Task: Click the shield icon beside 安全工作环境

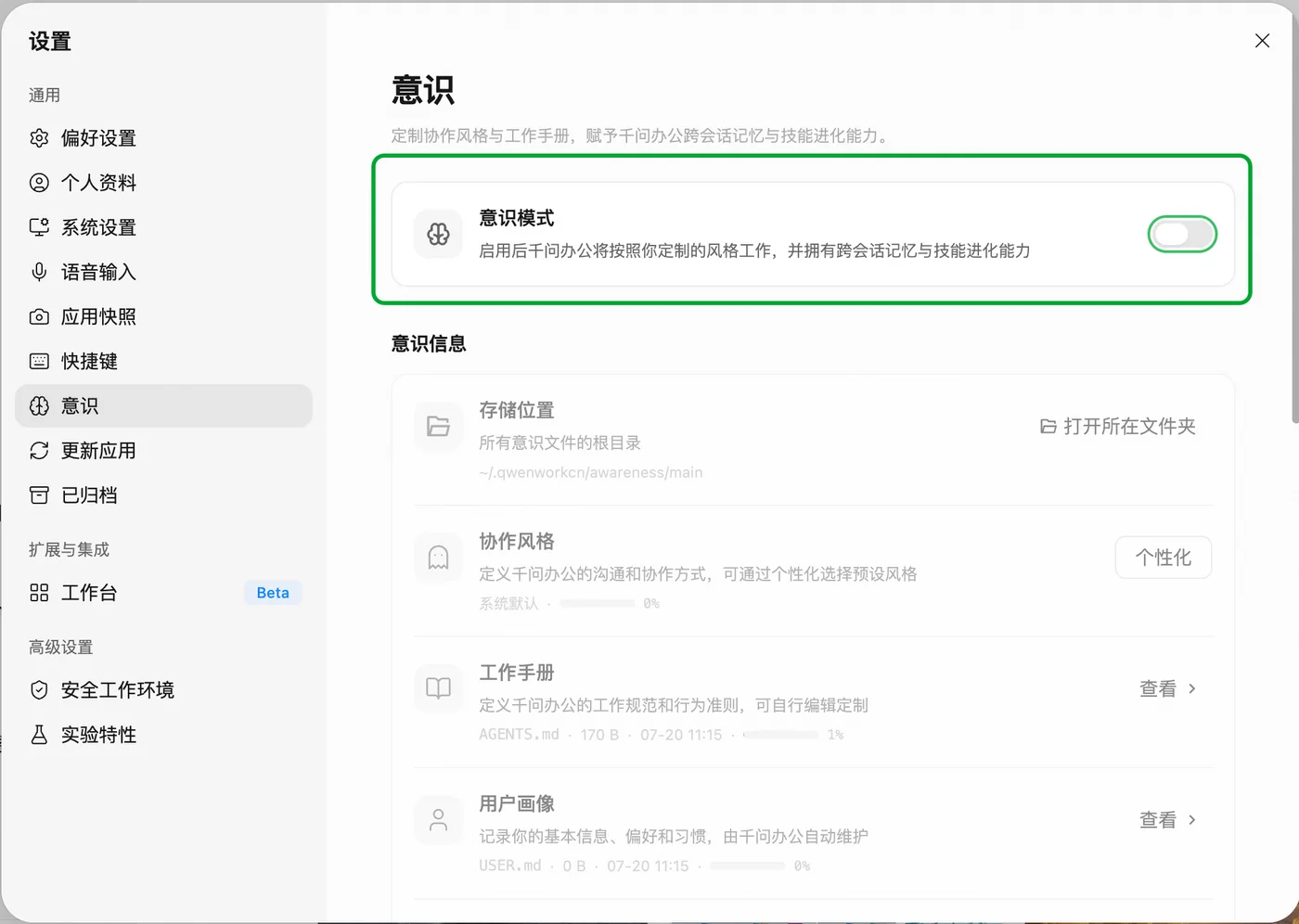Action: [x=39, y=690]
